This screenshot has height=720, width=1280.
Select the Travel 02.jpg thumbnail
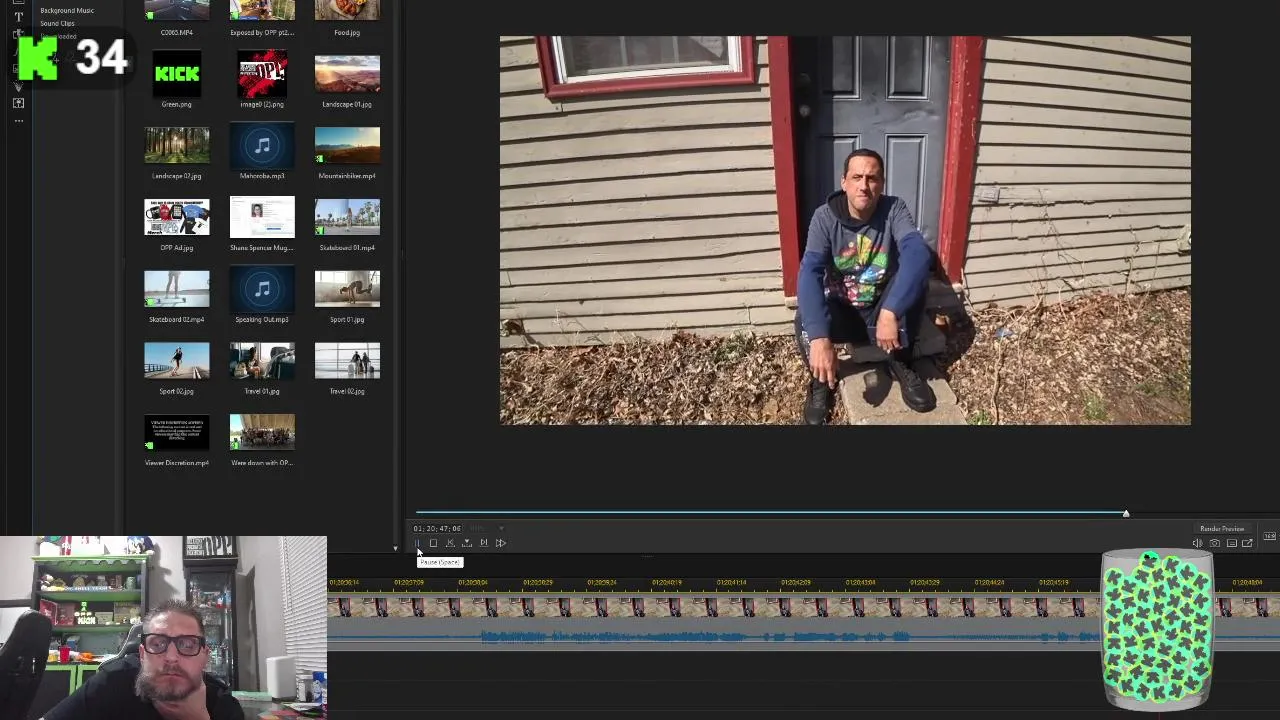coord(347,362)
